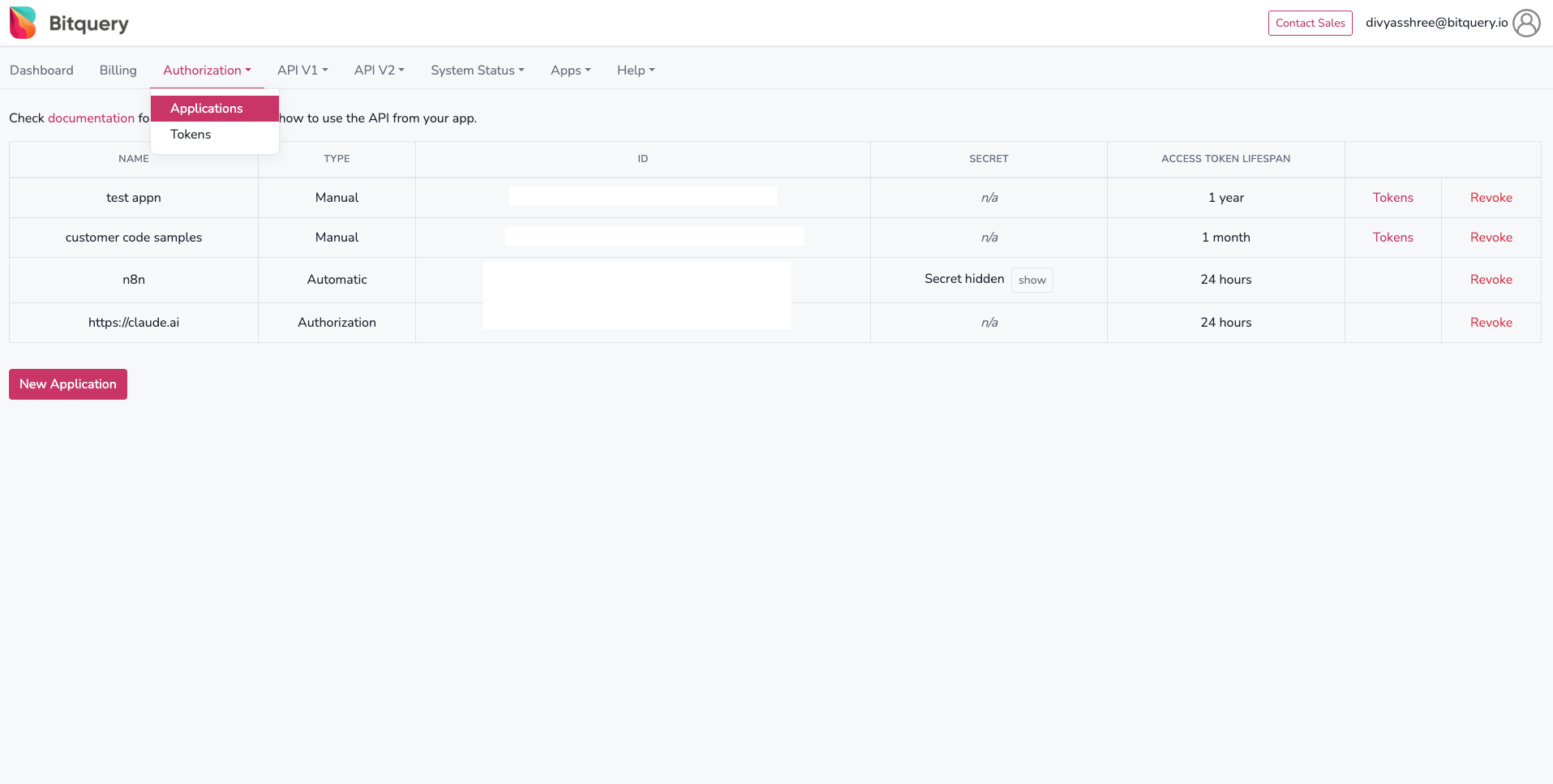Click the 'Manual' type of test appn

pyautogui.click(x=337, y=198)
